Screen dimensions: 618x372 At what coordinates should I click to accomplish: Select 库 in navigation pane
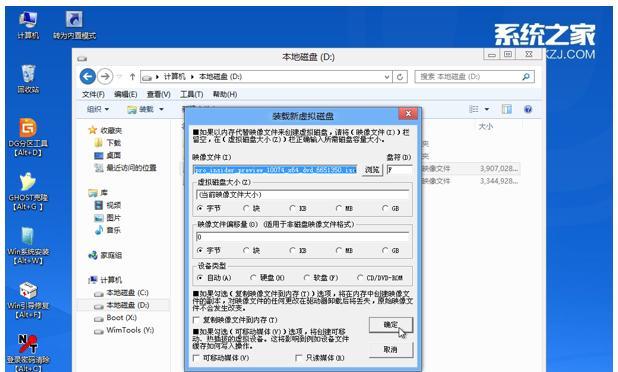pos(99,193)
